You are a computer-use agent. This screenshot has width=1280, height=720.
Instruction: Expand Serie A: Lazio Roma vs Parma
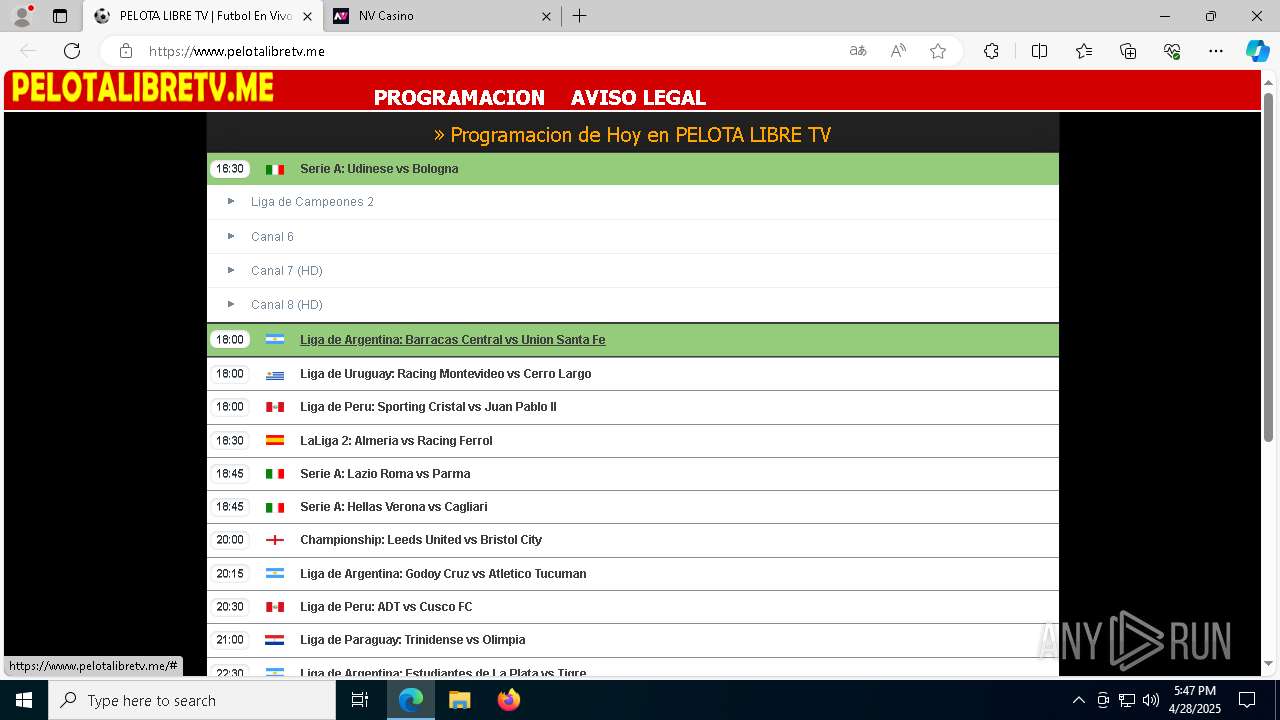click(633, 474)
